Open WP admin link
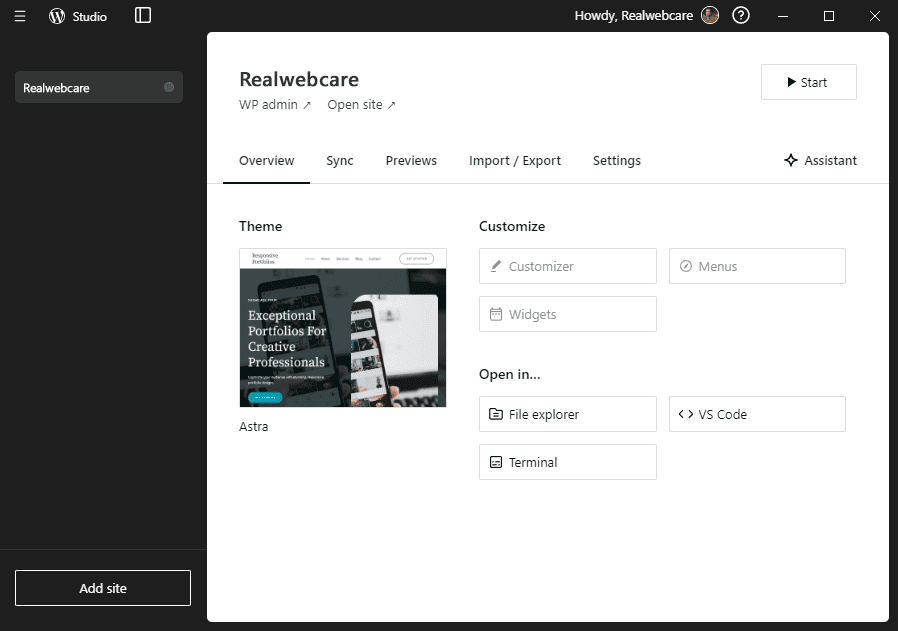Image resolution: width=898 pixels, height=631 pixels. click(x=275, y=105)
